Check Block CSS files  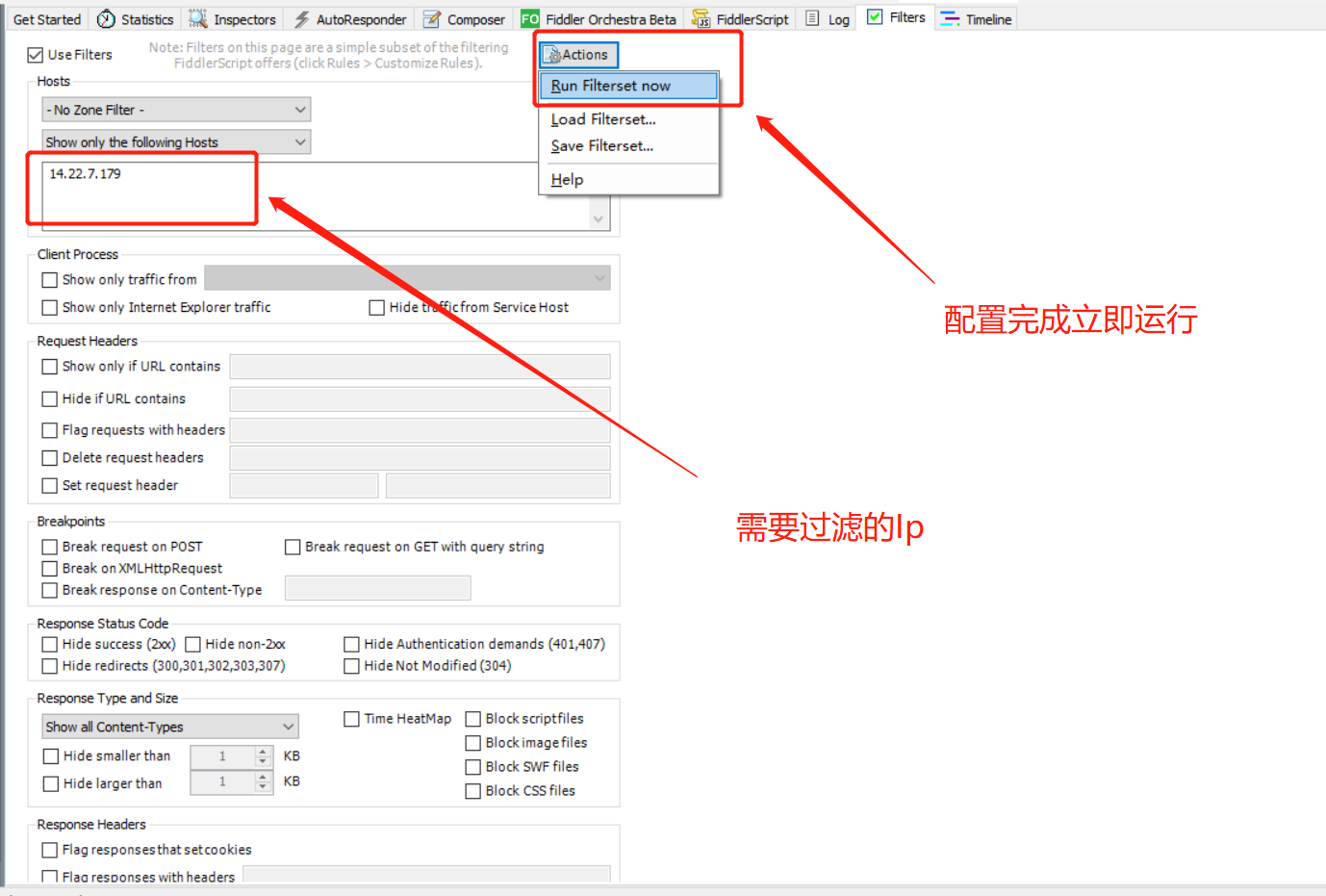point(473,791)
